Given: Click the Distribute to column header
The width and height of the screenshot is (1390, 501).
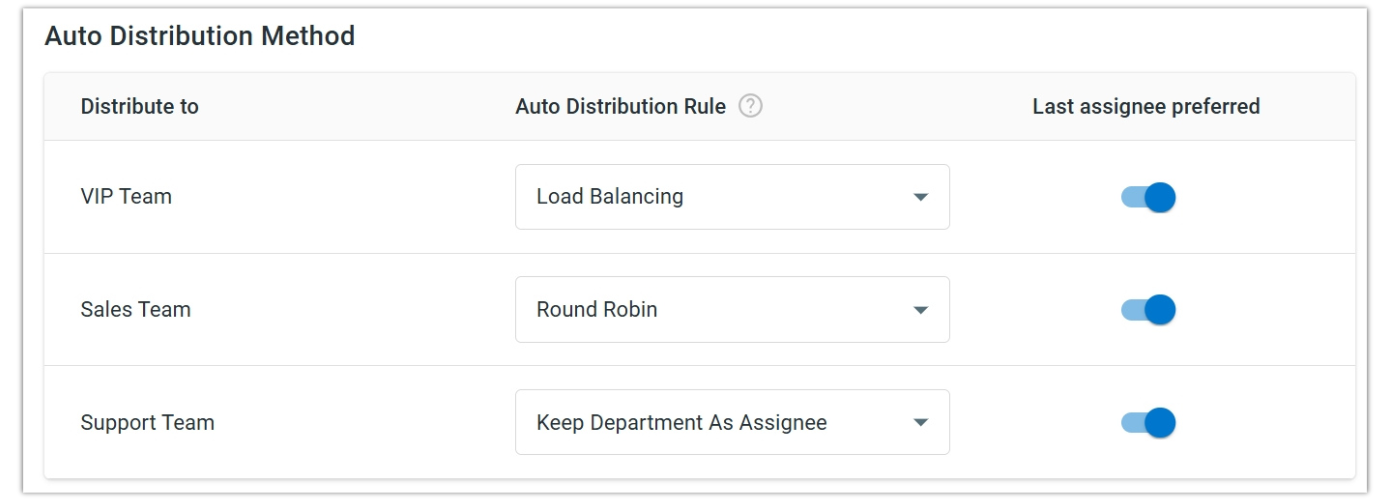Looking at the screenshot, I should [139, 106].
